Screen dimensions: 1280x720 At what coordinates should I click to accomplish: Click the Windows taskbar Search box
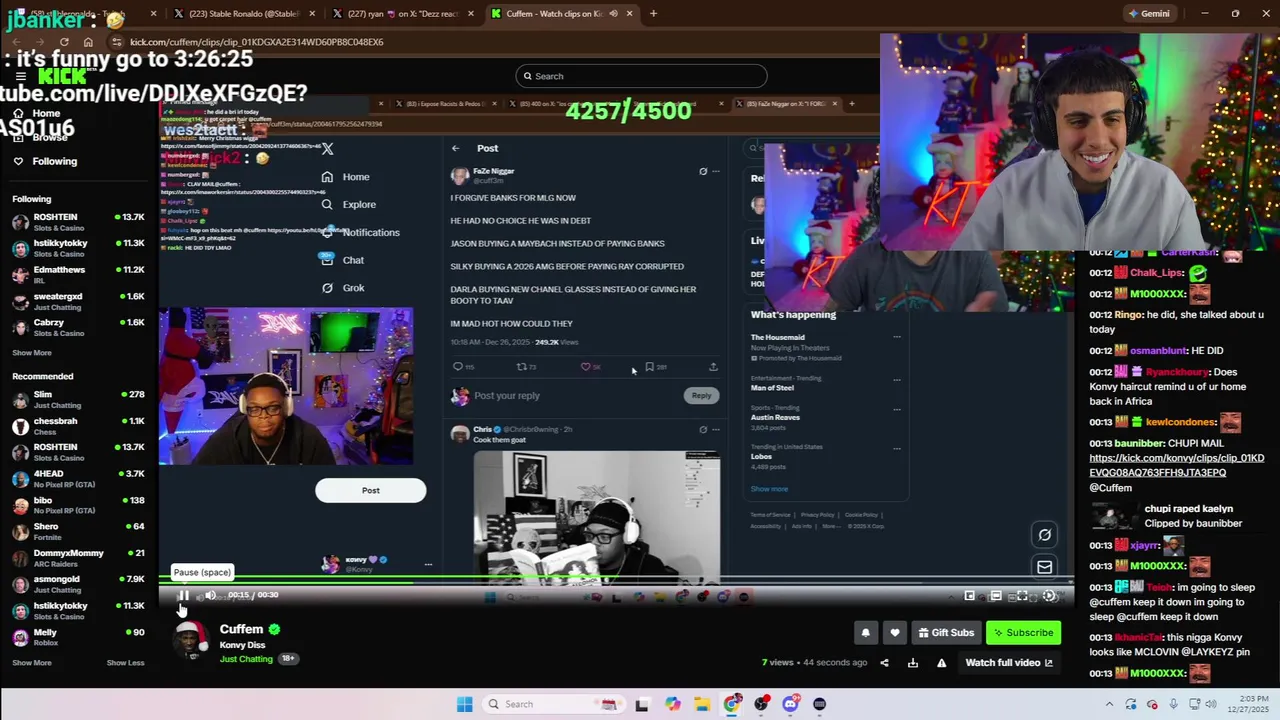pos(555,704)
